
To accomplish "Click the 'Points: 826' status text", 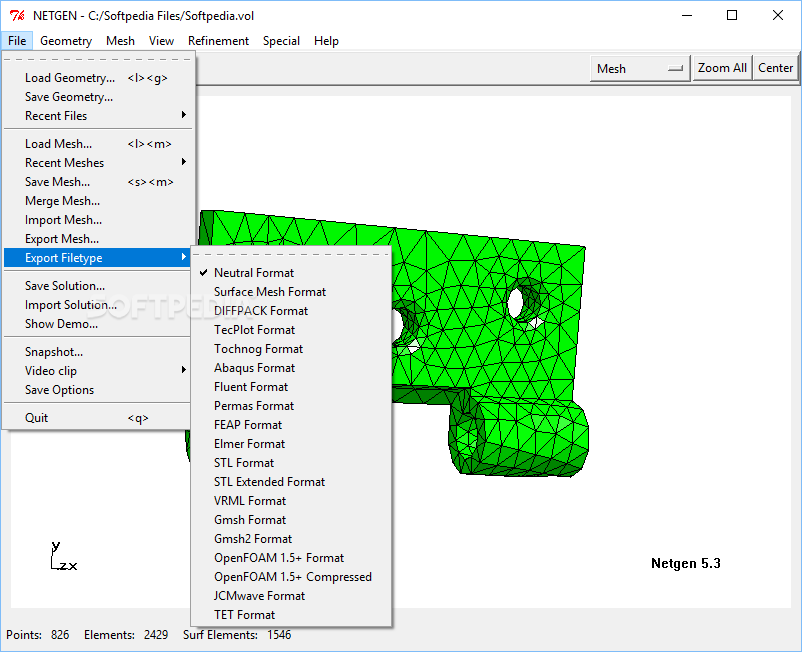I will click(38, 635).
